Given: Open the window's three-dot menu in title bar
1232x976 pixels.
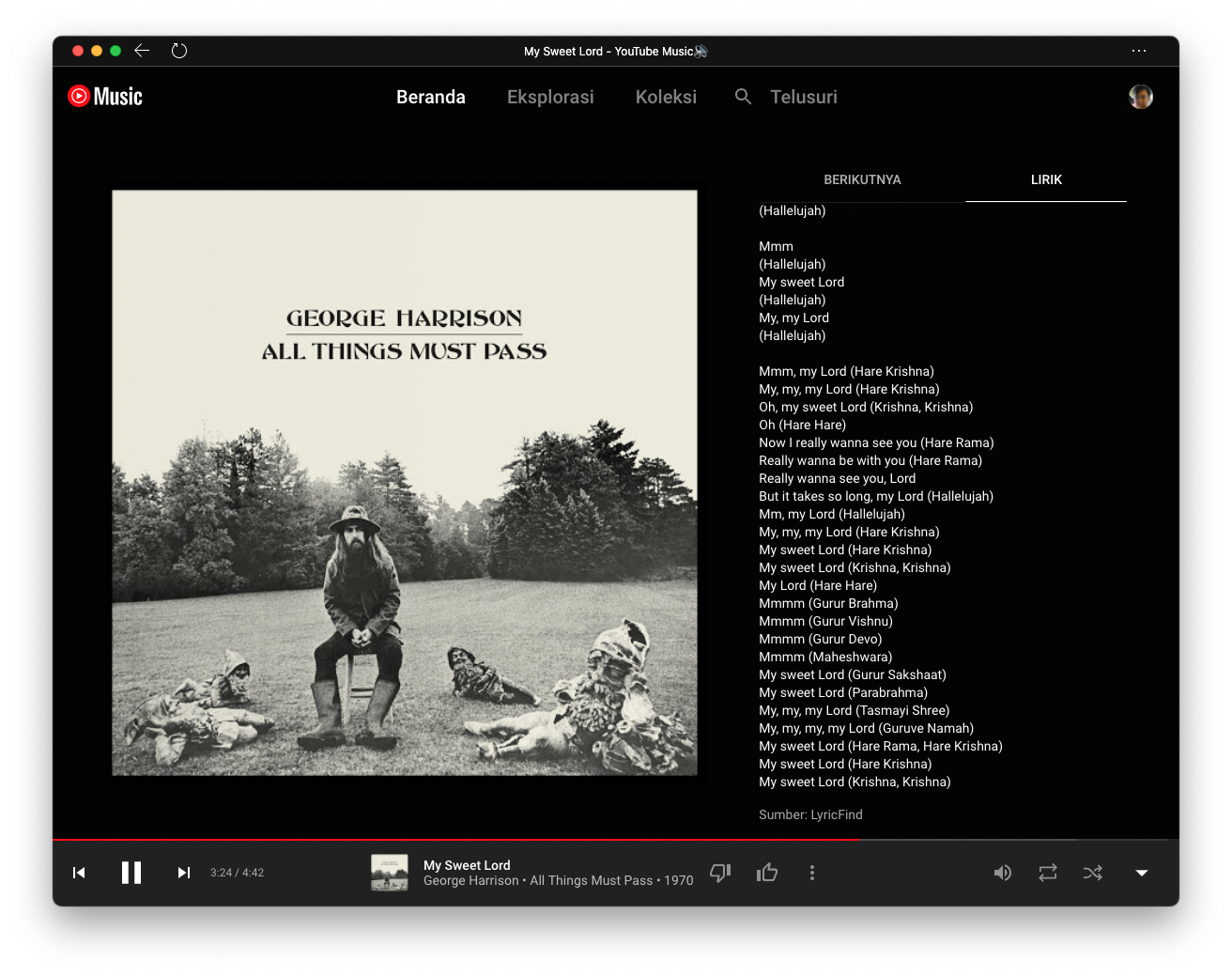Looking at the screenshot, I should (1139, 51).
